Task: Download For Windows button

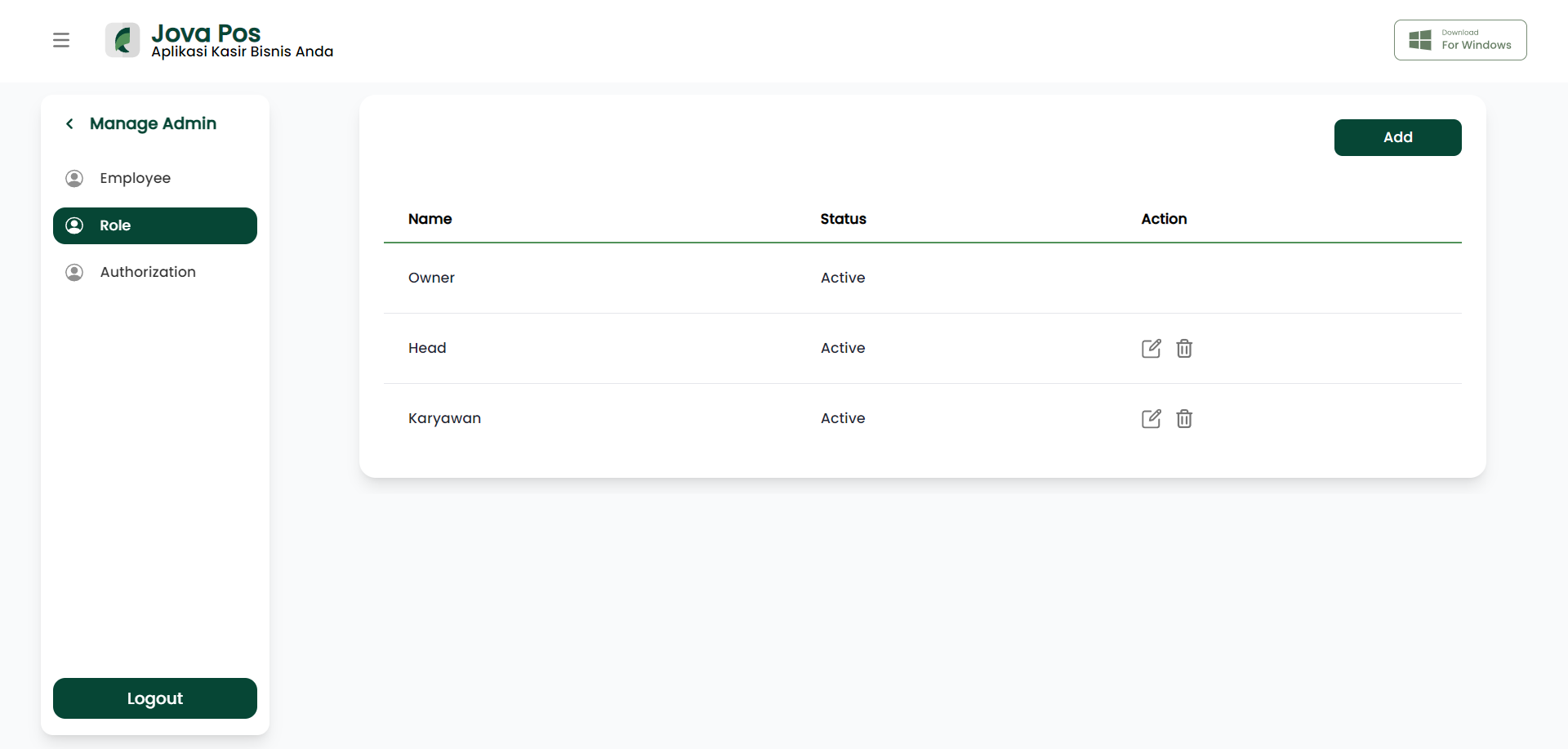Action: pyautogui.click(x=1460, y=40)
